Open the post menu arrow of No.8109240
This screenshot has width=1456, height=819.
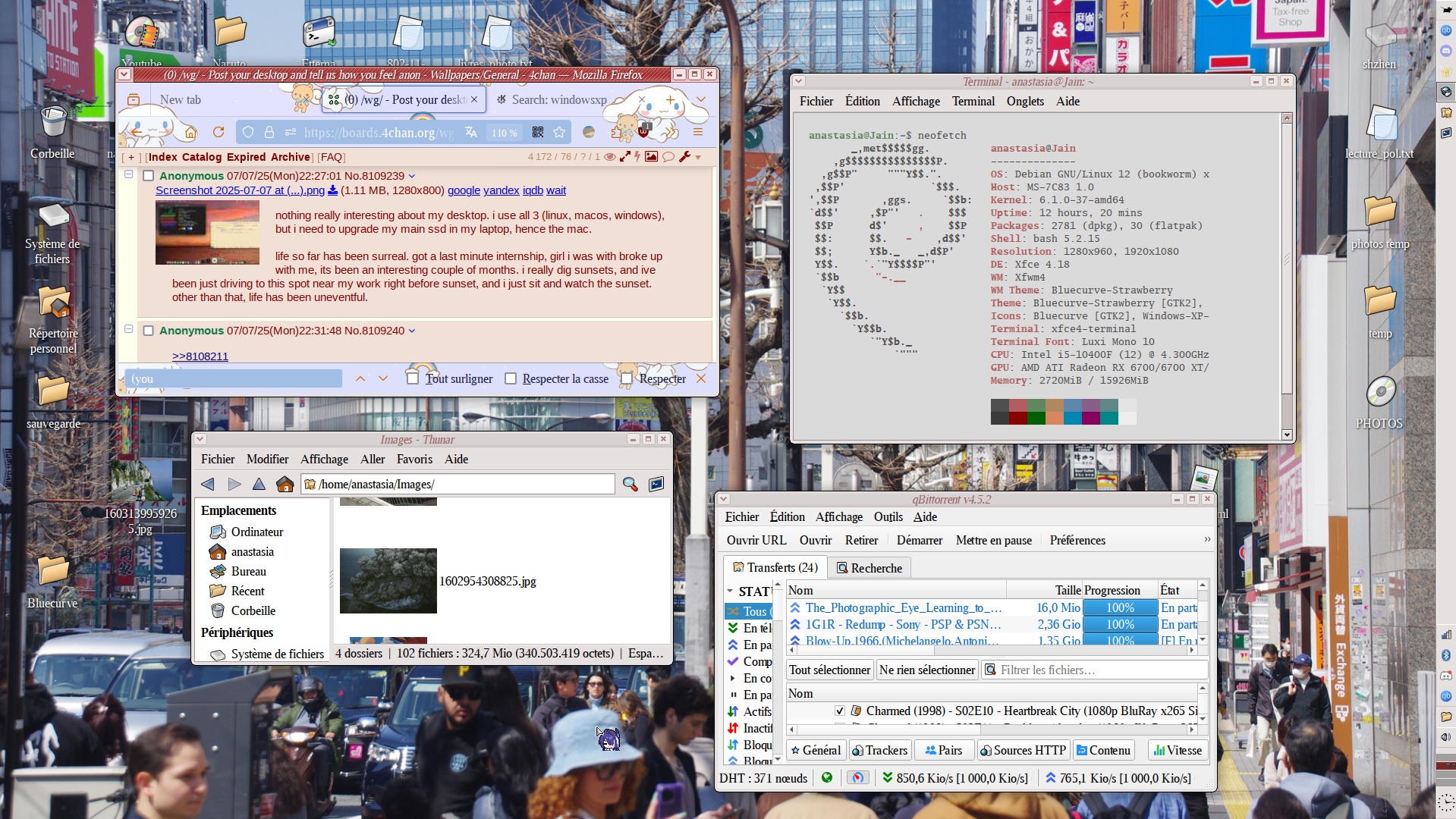[412, 331]
